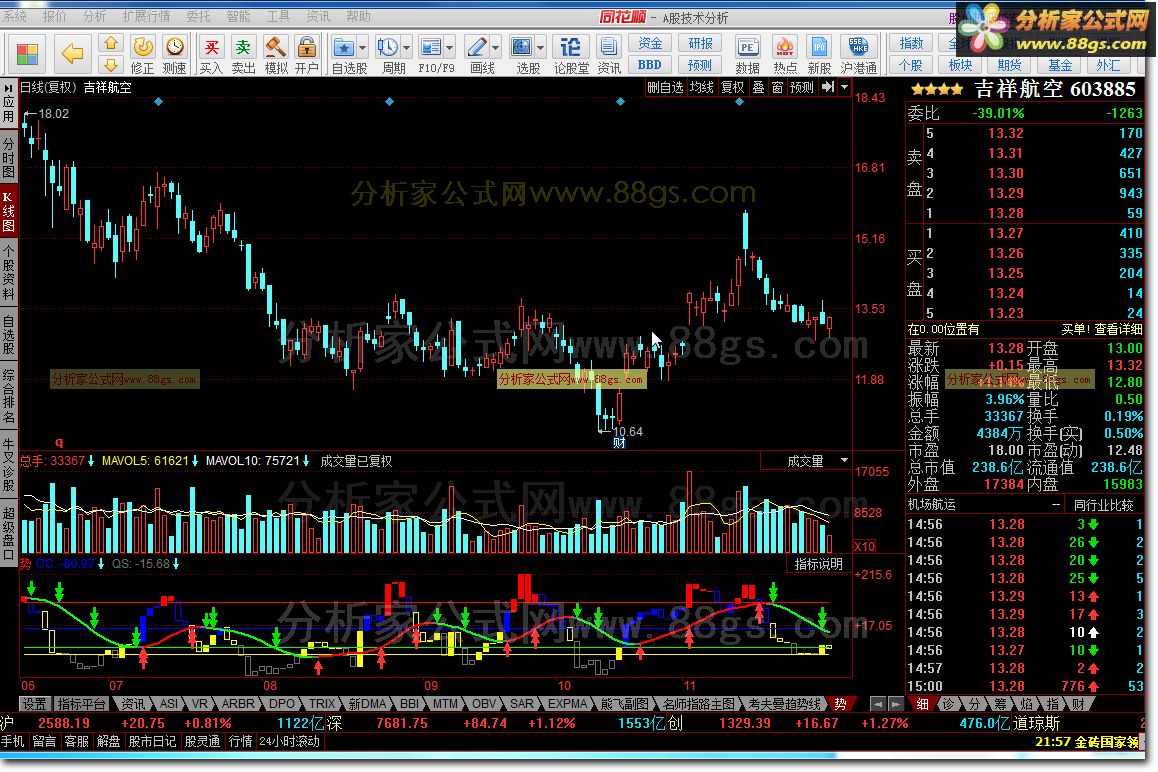Screen dimensions: 1158x772
Task: Toggle 预测 in chart header
Action: pyautogui.click(x=801, y=87)
